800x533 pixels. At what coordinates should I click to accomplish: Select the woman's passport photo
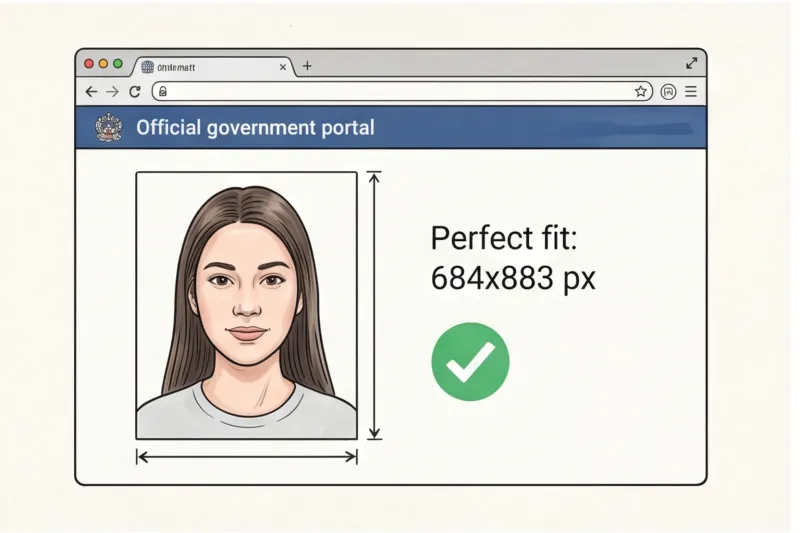pos(246,306)
